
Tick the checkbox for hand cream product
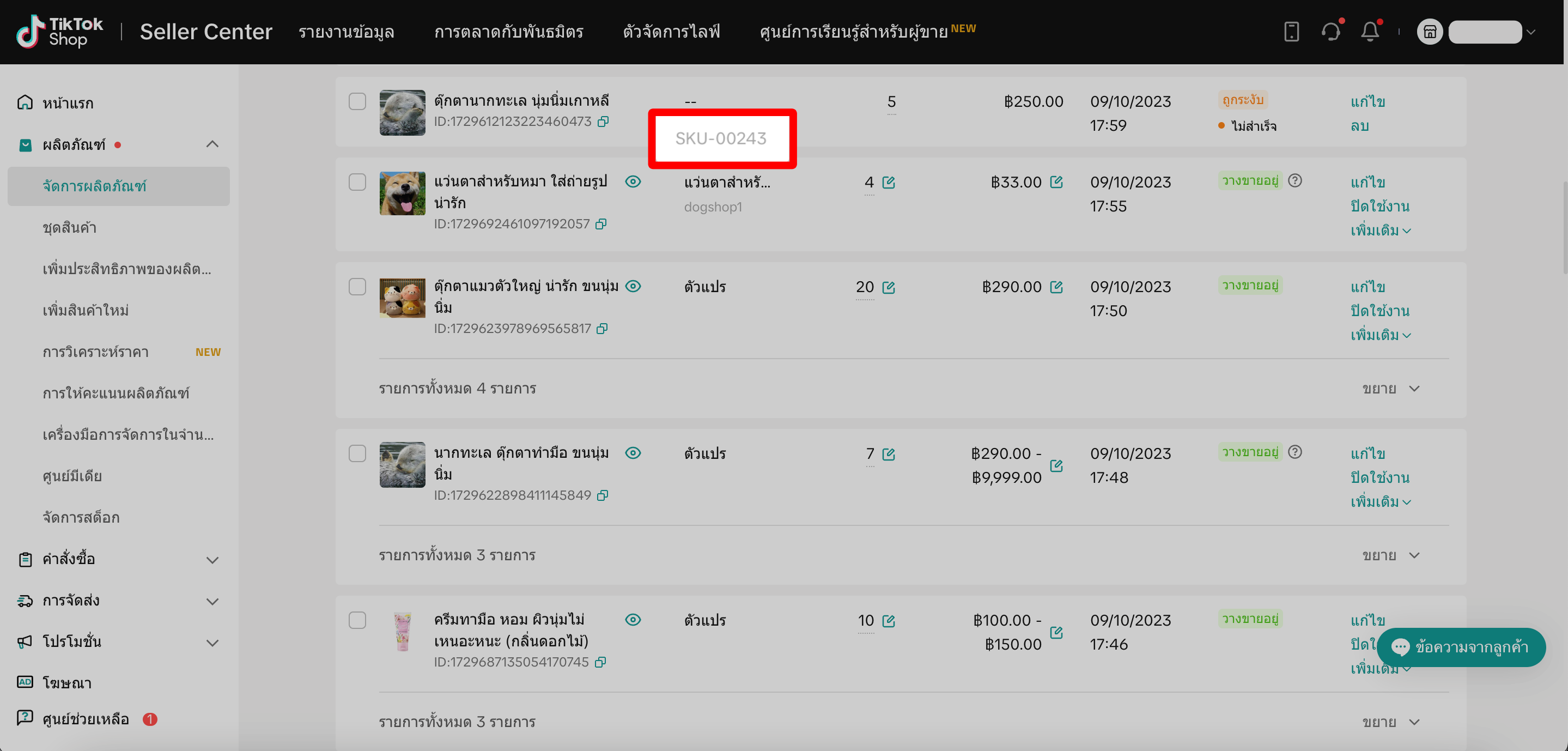pyautogui.click(x=357, y=620)
